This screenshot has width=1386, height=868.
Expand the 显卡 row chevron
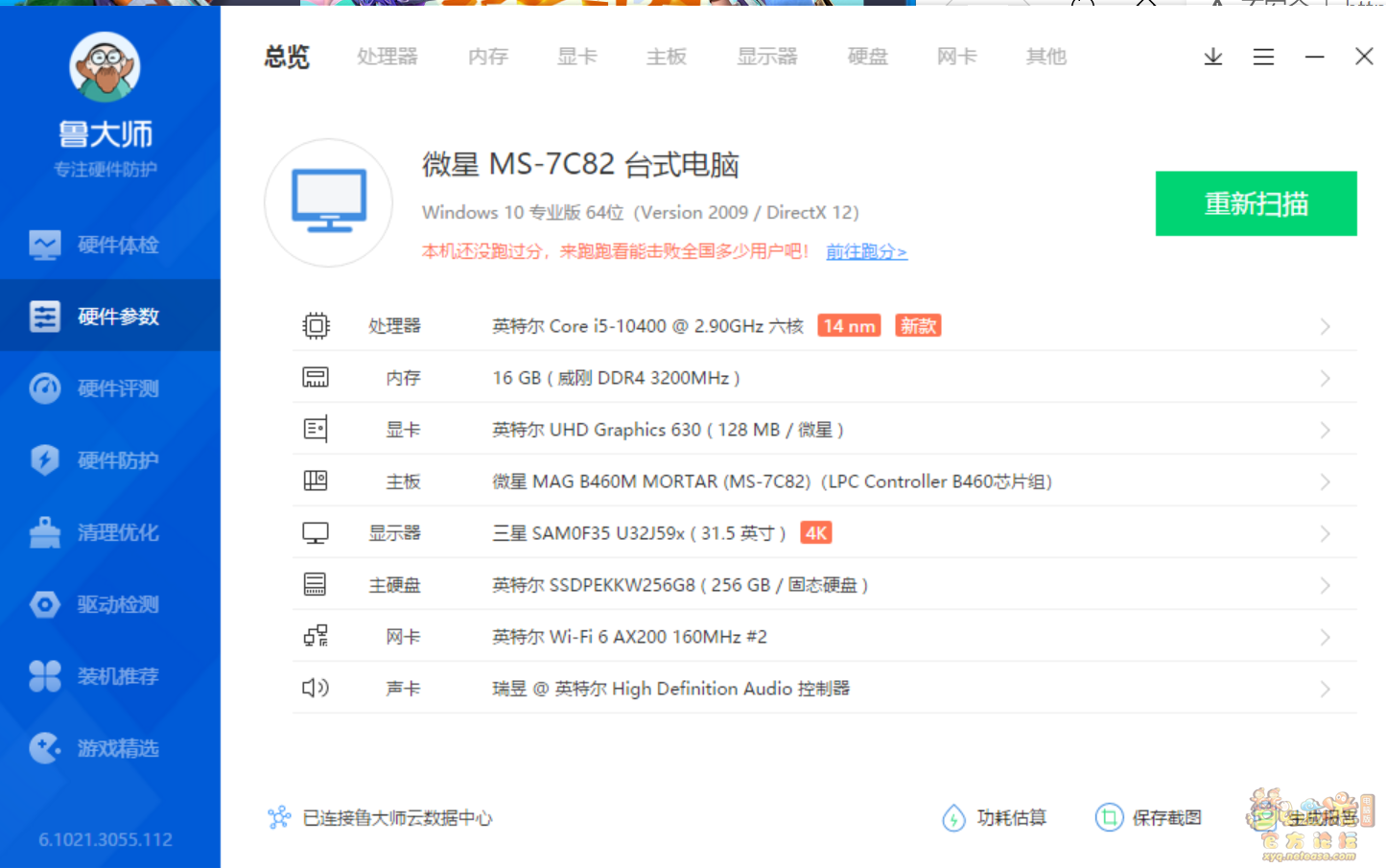[x=1325, y=430]
